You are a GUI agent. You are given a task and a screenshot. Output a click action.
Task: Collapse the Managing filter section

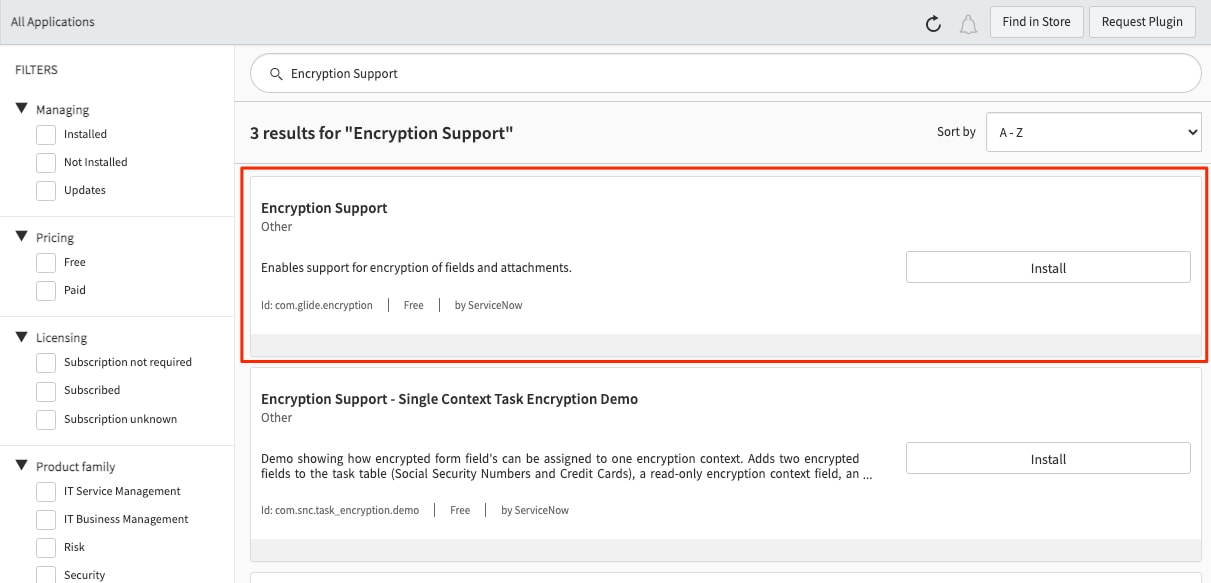(x=22, y=109)
